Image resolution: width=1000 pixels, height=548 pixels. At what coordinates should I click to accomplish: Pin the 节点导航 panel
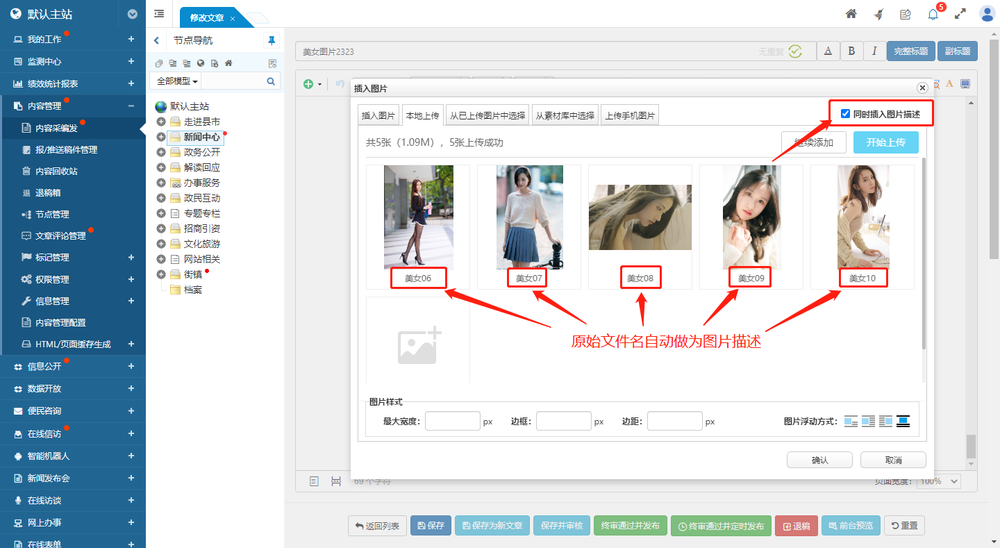(x=271, y=40)
